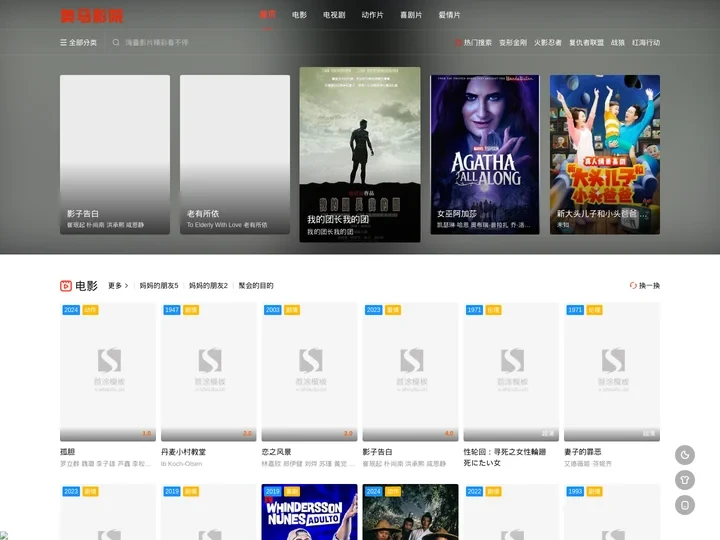
Task: Open the 孤胆 movie card image
Action: 108,372
